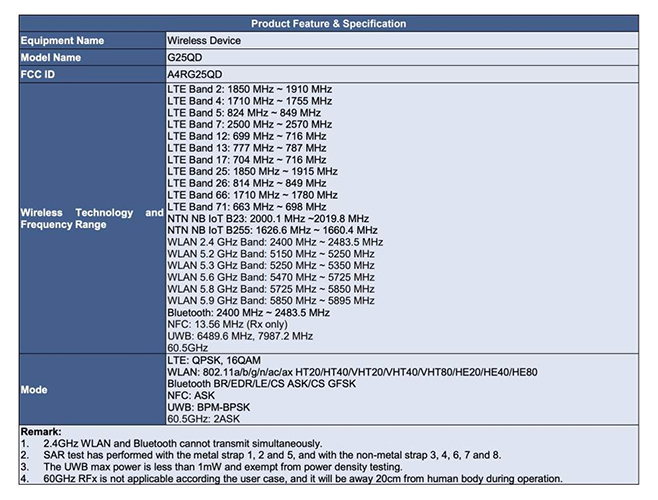Select the WLAN 2.4 GHz Band line

coord(275,242)
